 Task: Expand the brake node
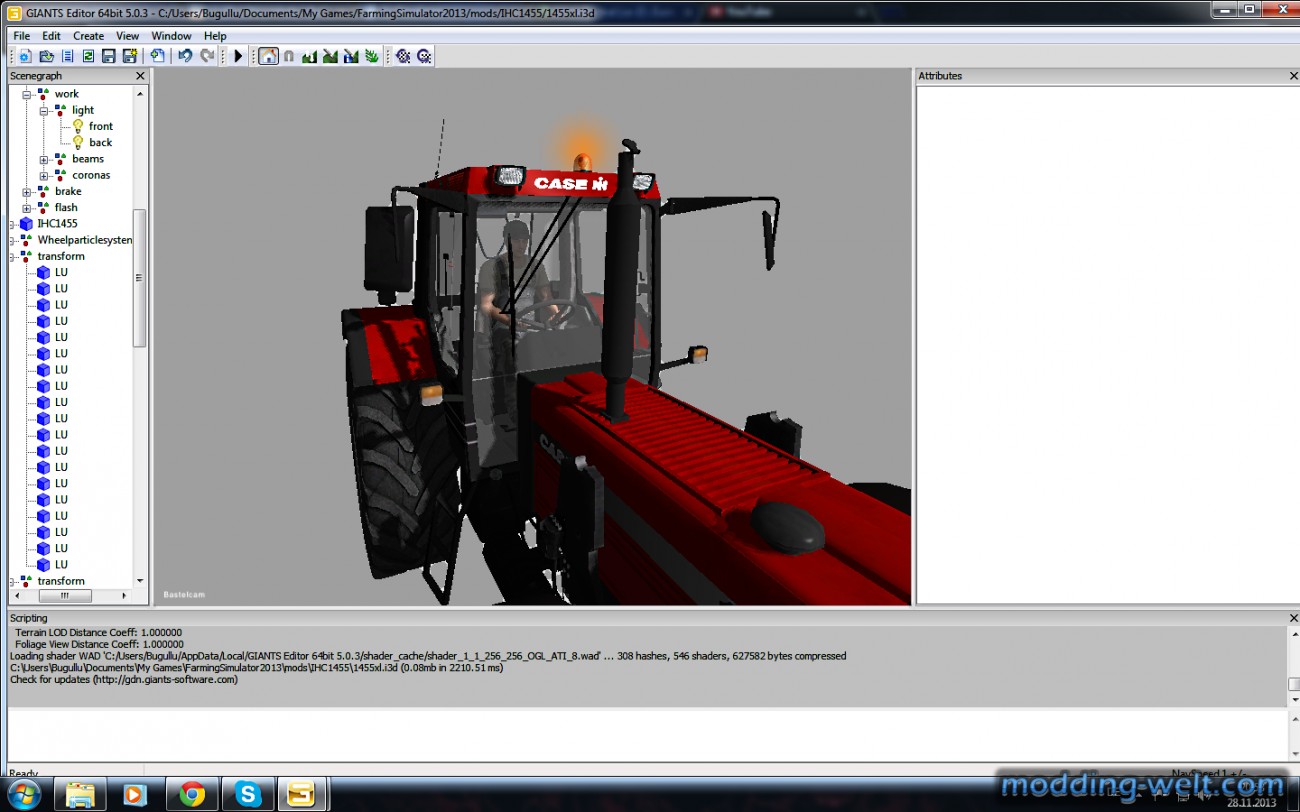coord(27,191)
